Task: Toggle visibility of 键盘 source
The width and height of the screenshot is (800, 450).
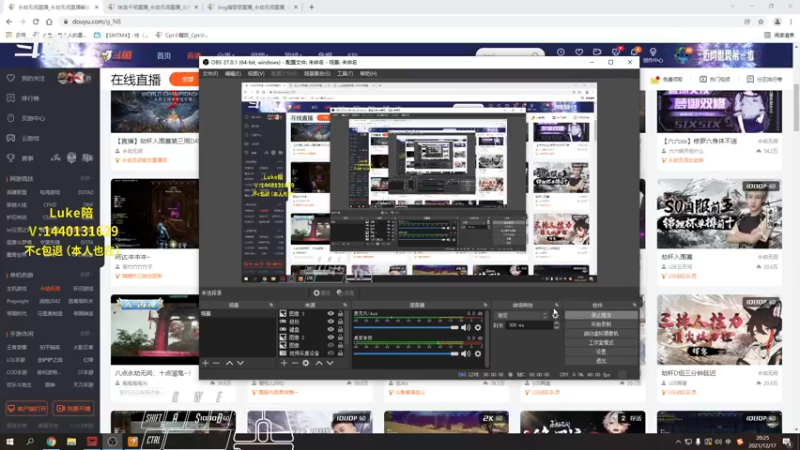Action: click(331, 330)
